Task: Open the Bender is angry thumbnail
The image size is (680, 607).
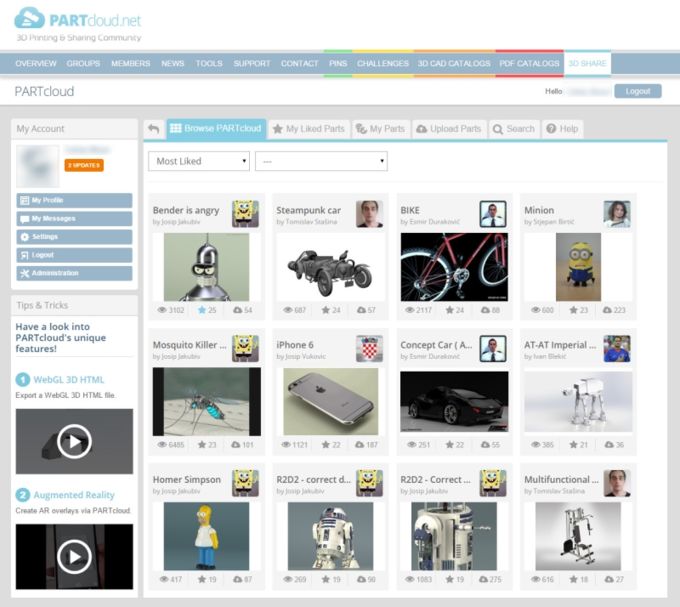Action: [x=206, y=267]
